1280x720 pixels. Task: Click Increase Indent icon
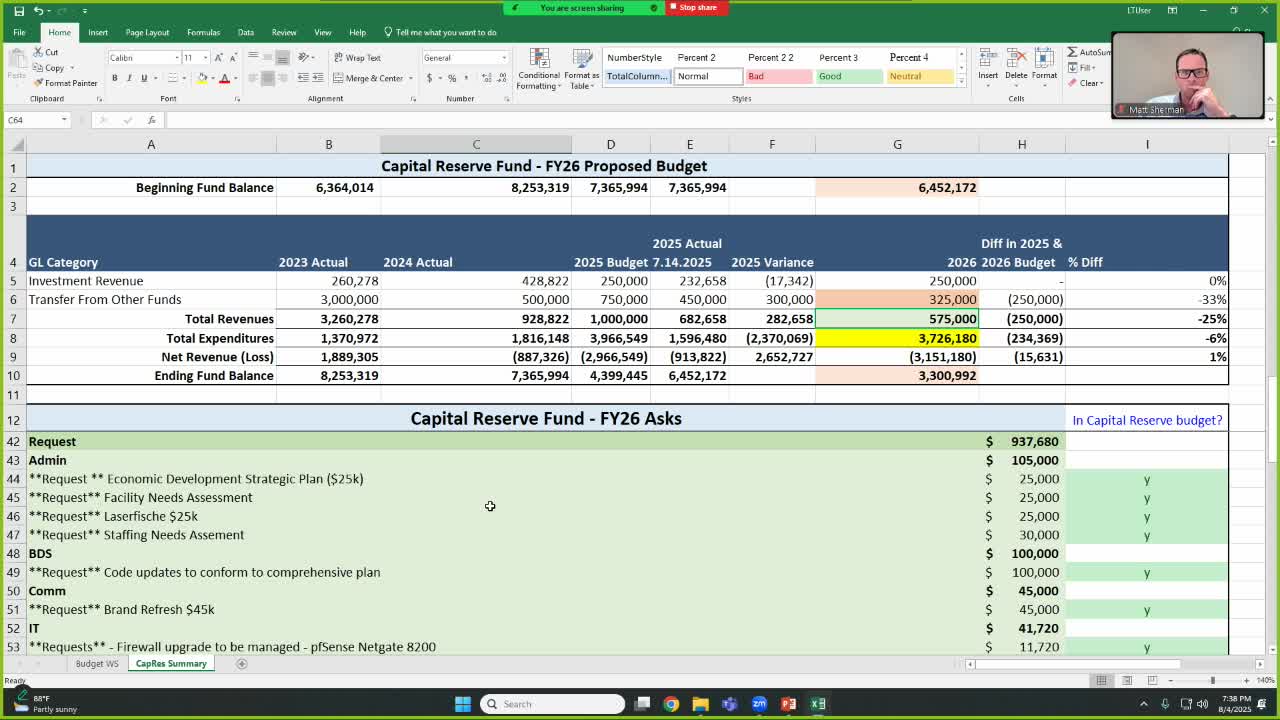(x=318, y=78)
